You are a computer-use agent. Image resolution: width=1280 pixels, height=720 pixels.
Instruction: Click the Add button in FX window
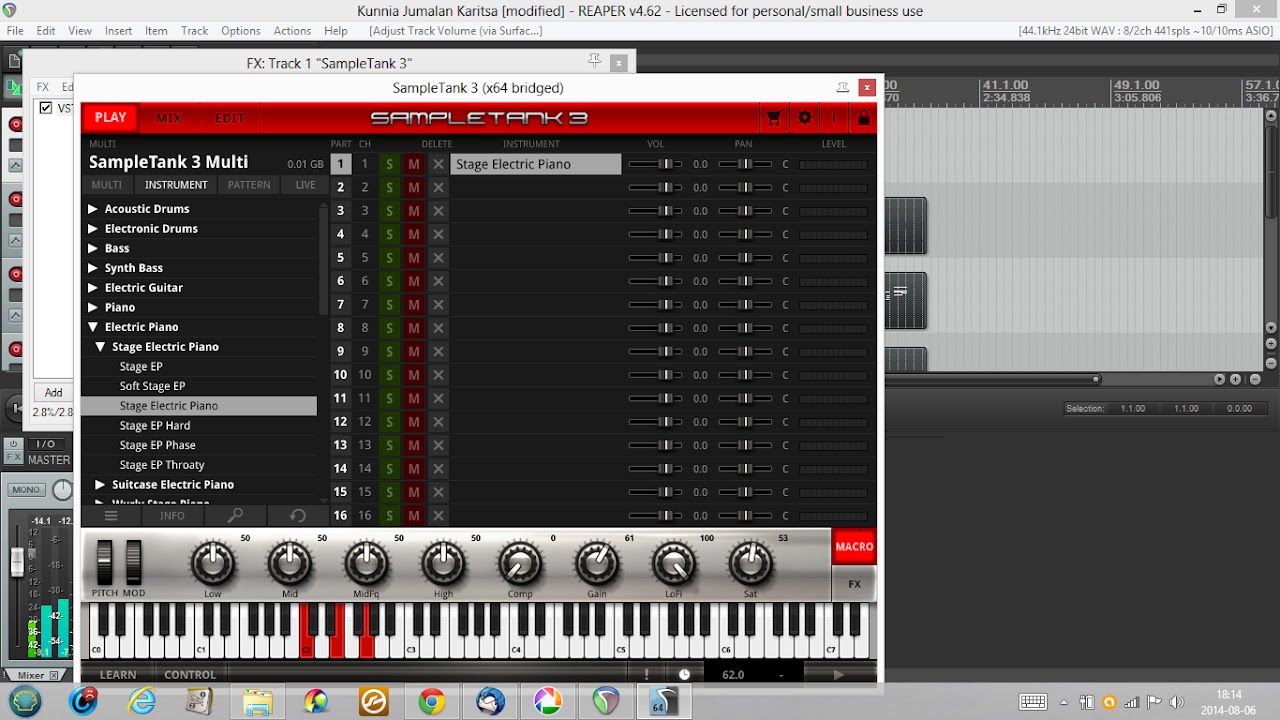pyautogui.click(x=54, y=393)
